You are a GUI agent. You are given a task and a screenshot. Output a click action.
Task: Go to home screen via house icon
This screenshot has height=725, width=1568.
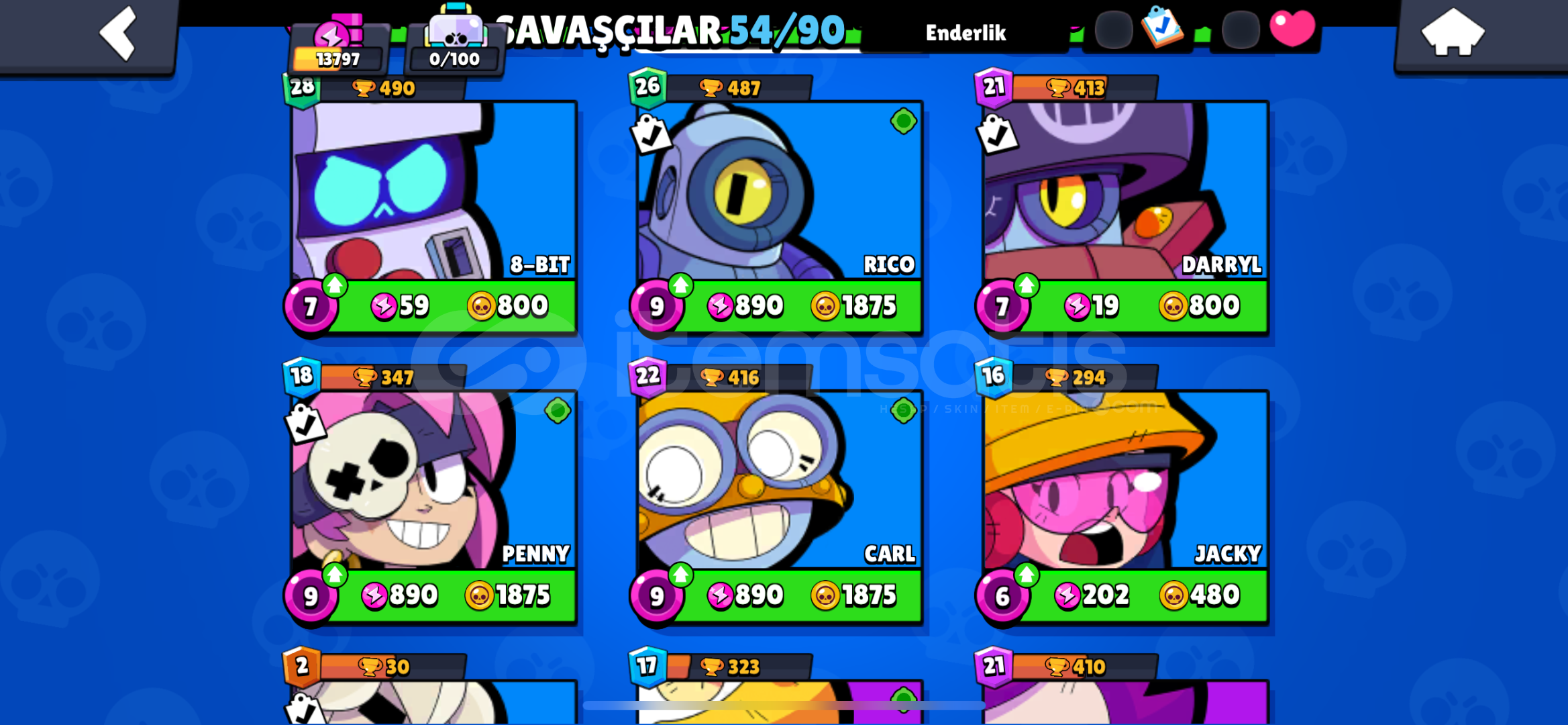click(1453, 32)
